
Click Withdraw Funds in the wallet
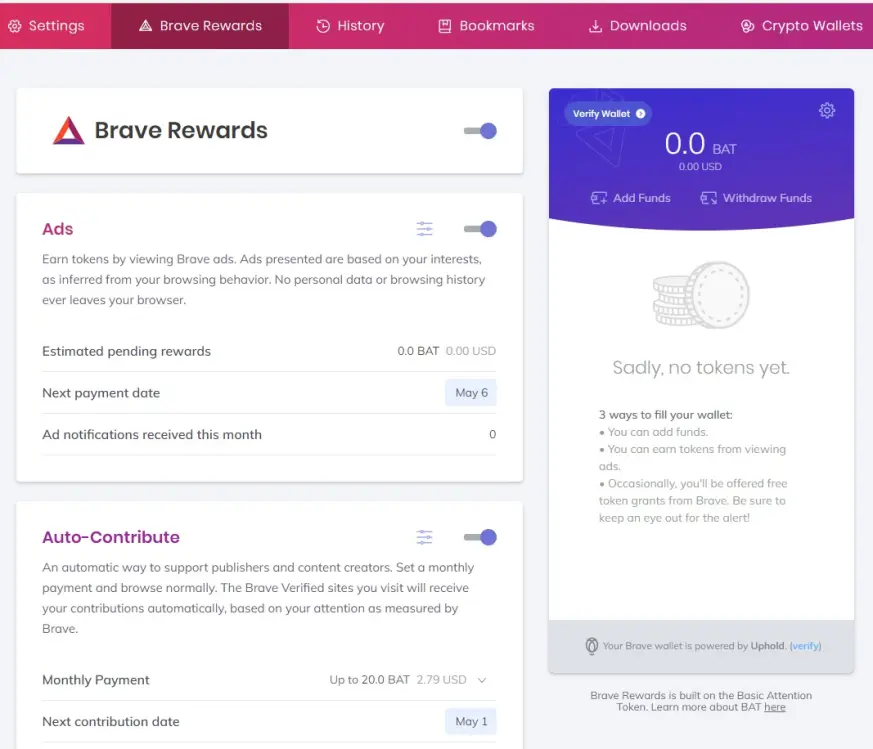pos(756,198)
